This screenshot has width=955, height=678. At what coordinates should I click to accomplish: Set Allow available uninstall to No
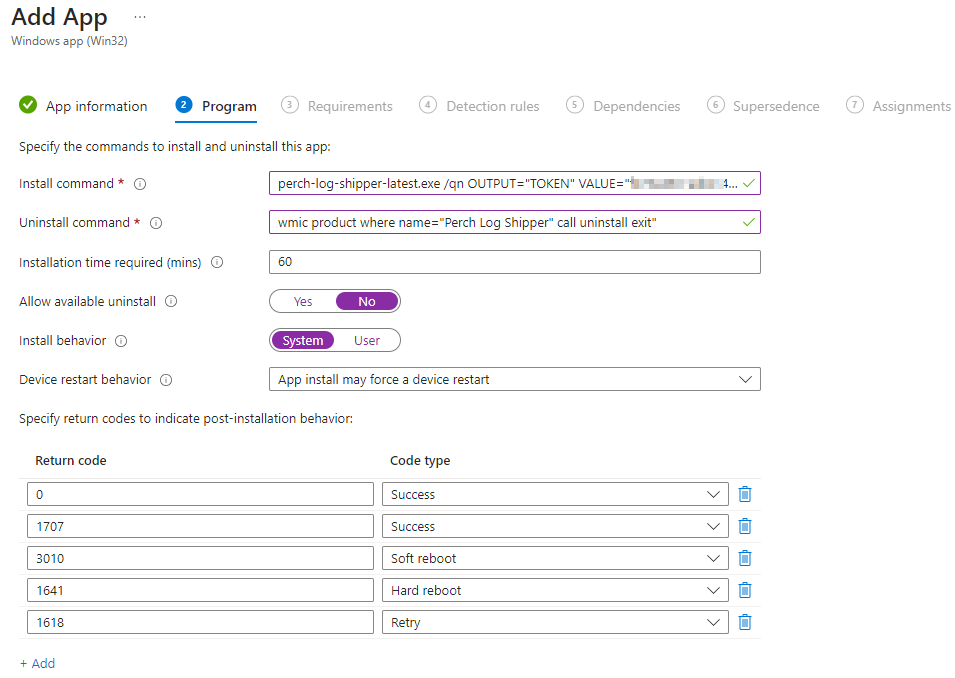366,301
